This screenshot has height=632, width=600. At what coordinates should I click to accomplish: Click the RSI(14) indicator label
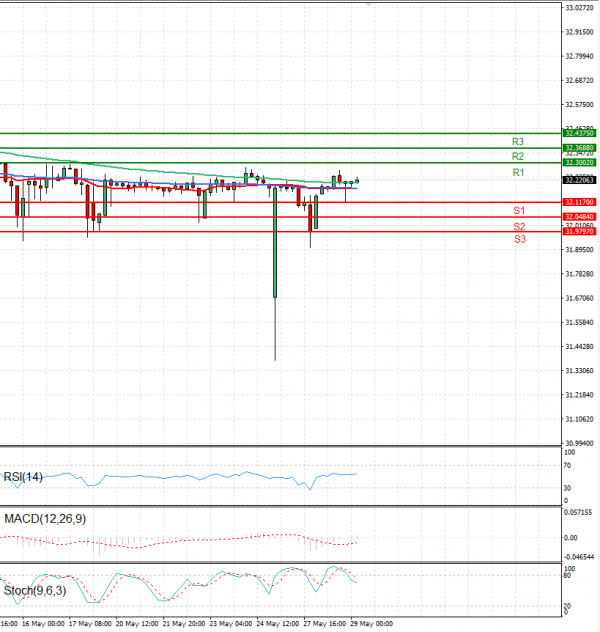point(23,477)
